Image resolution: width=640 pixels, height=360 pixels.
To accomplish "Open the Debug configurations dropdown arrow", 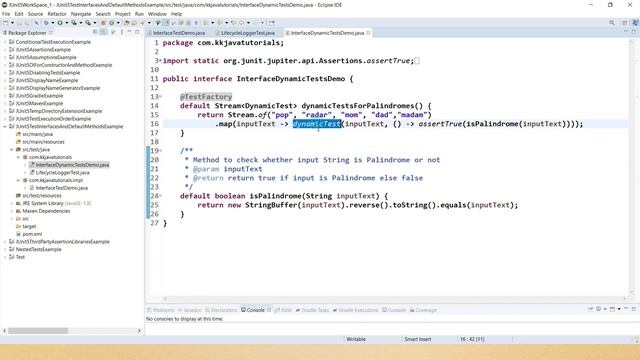I will click(53, 23).
